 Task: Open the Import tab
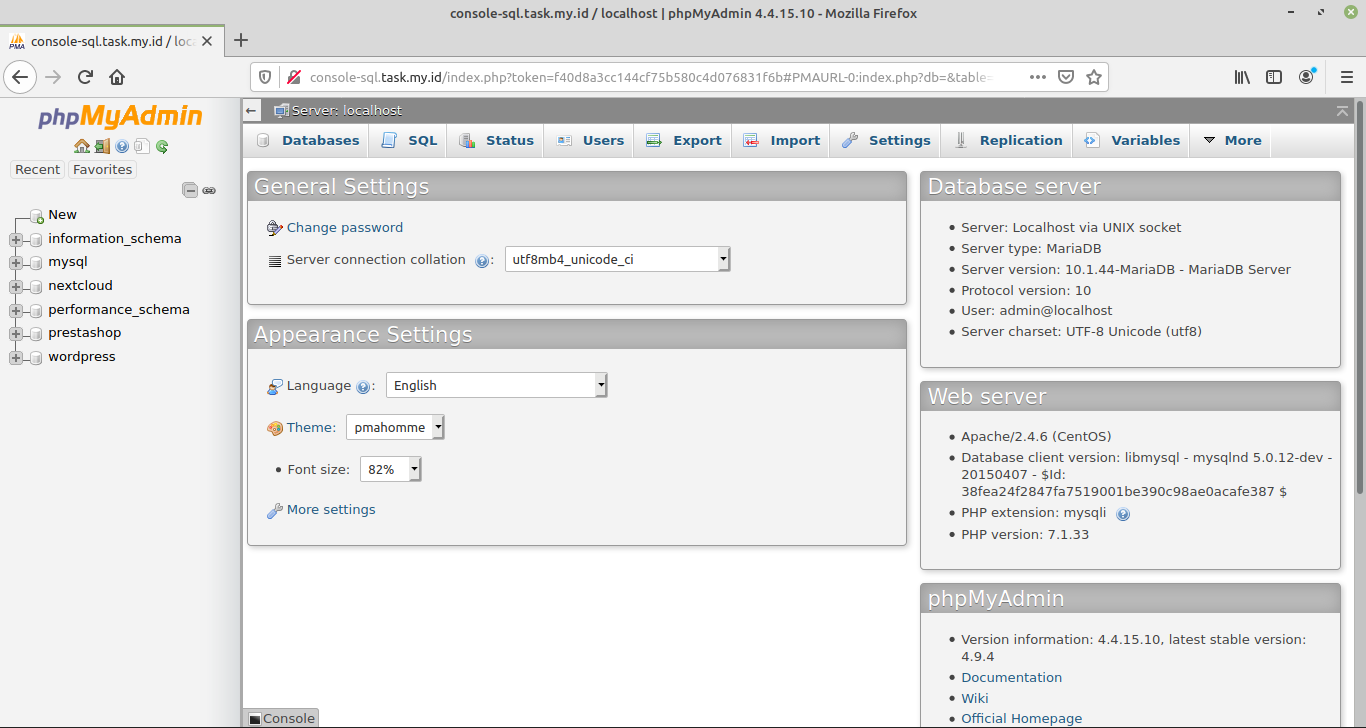pos(781,141)
